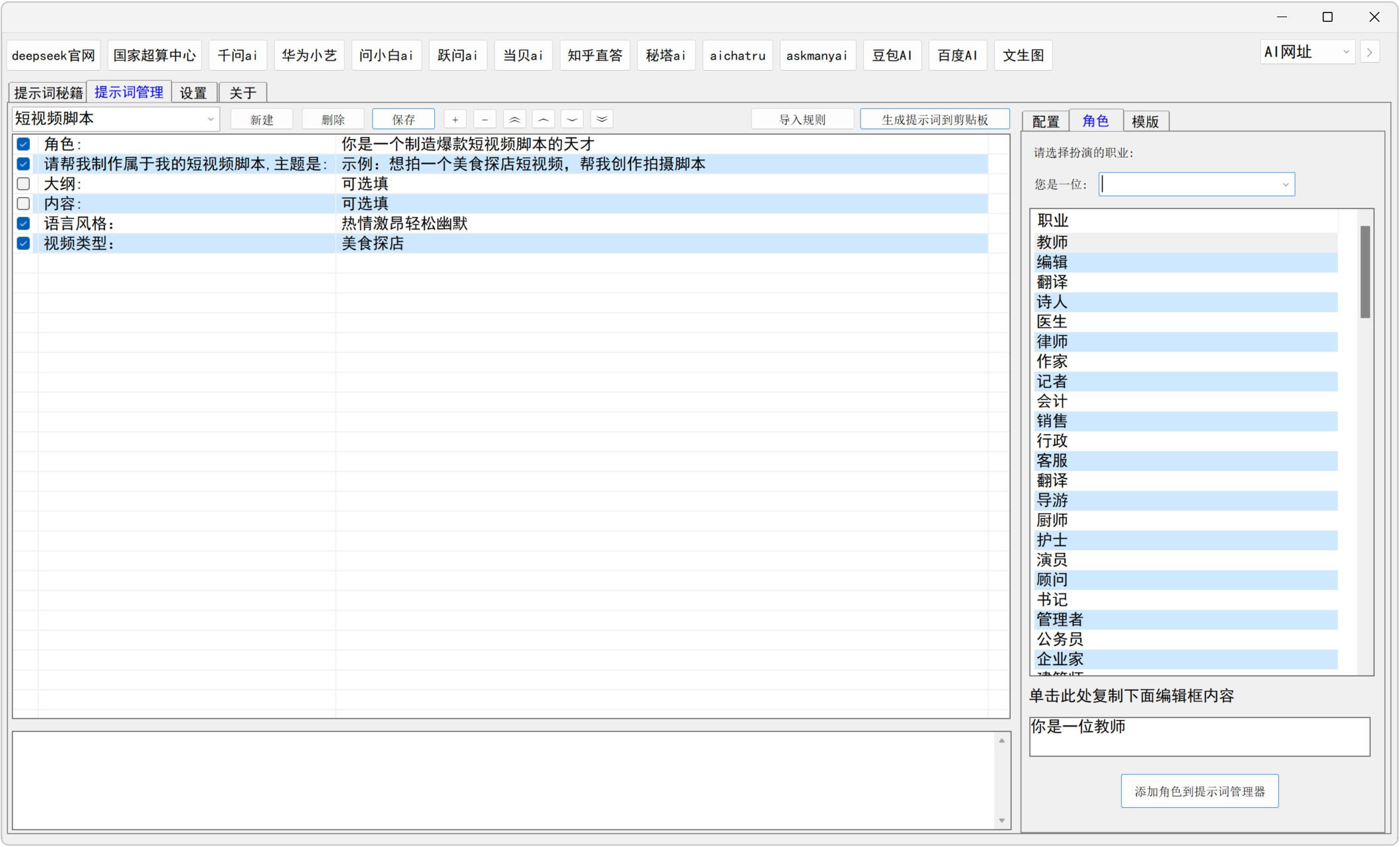Click the plus button to add row

point(455,120)
